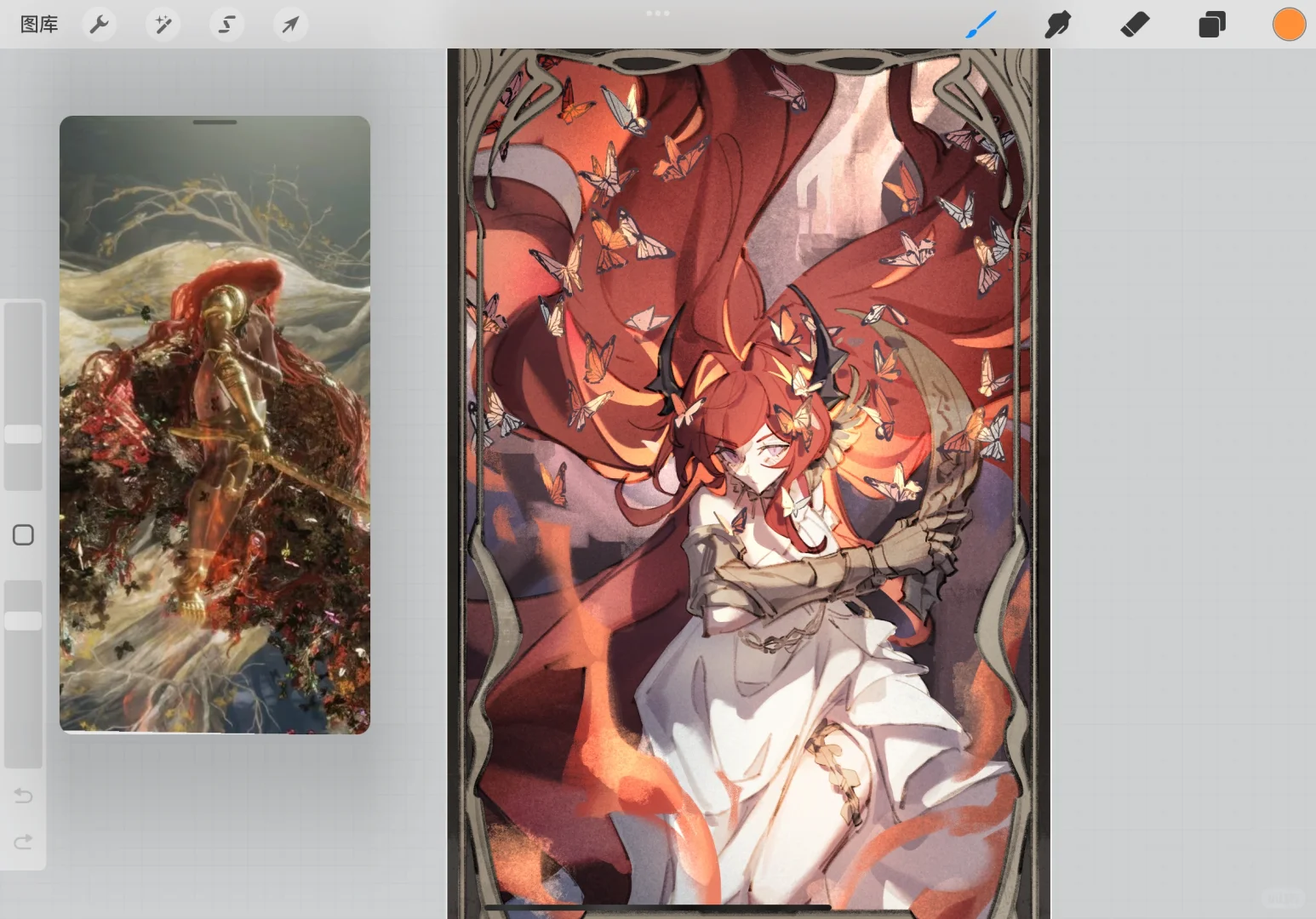Select the Eraser tool
This screenshot has height=919, width=1316.
[1135, 25]
